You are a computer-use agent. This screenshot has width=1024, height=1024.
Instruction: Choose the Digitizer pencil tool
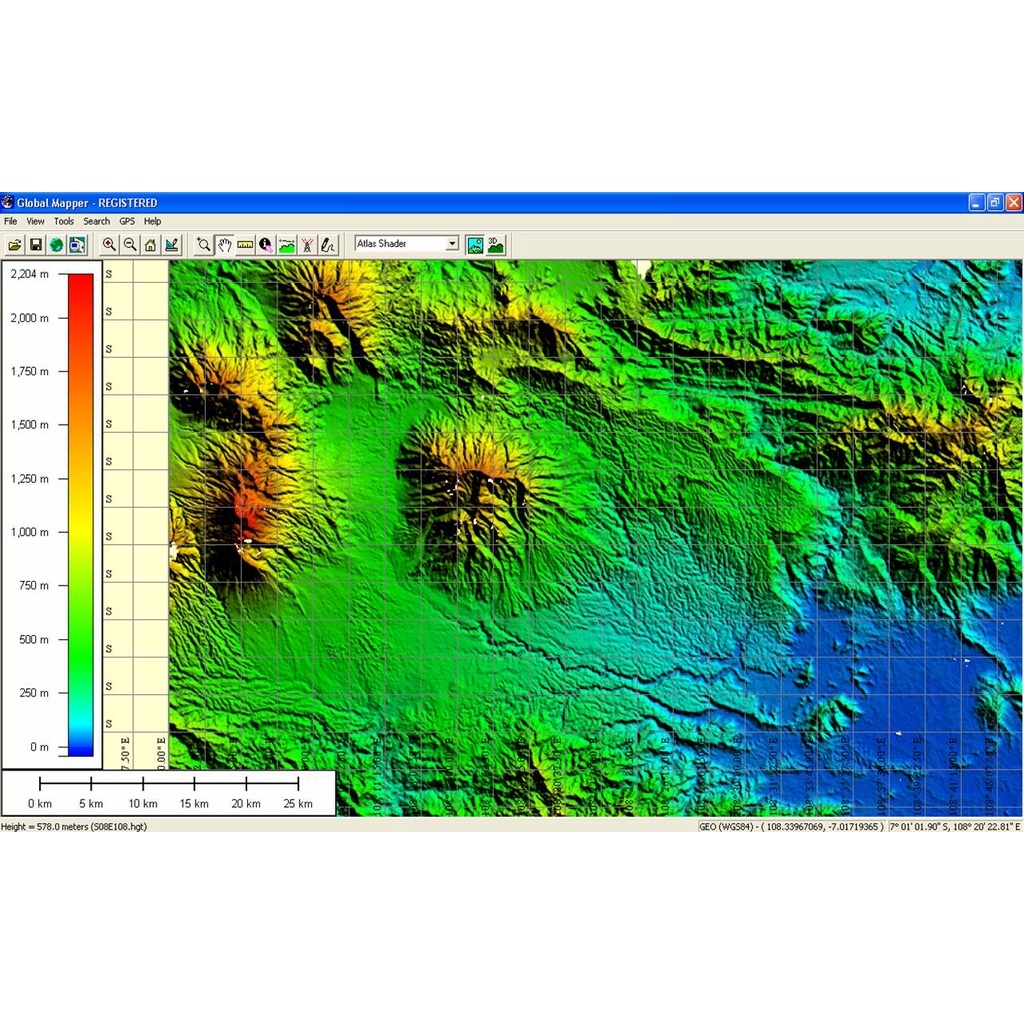(x=328, y=245)
